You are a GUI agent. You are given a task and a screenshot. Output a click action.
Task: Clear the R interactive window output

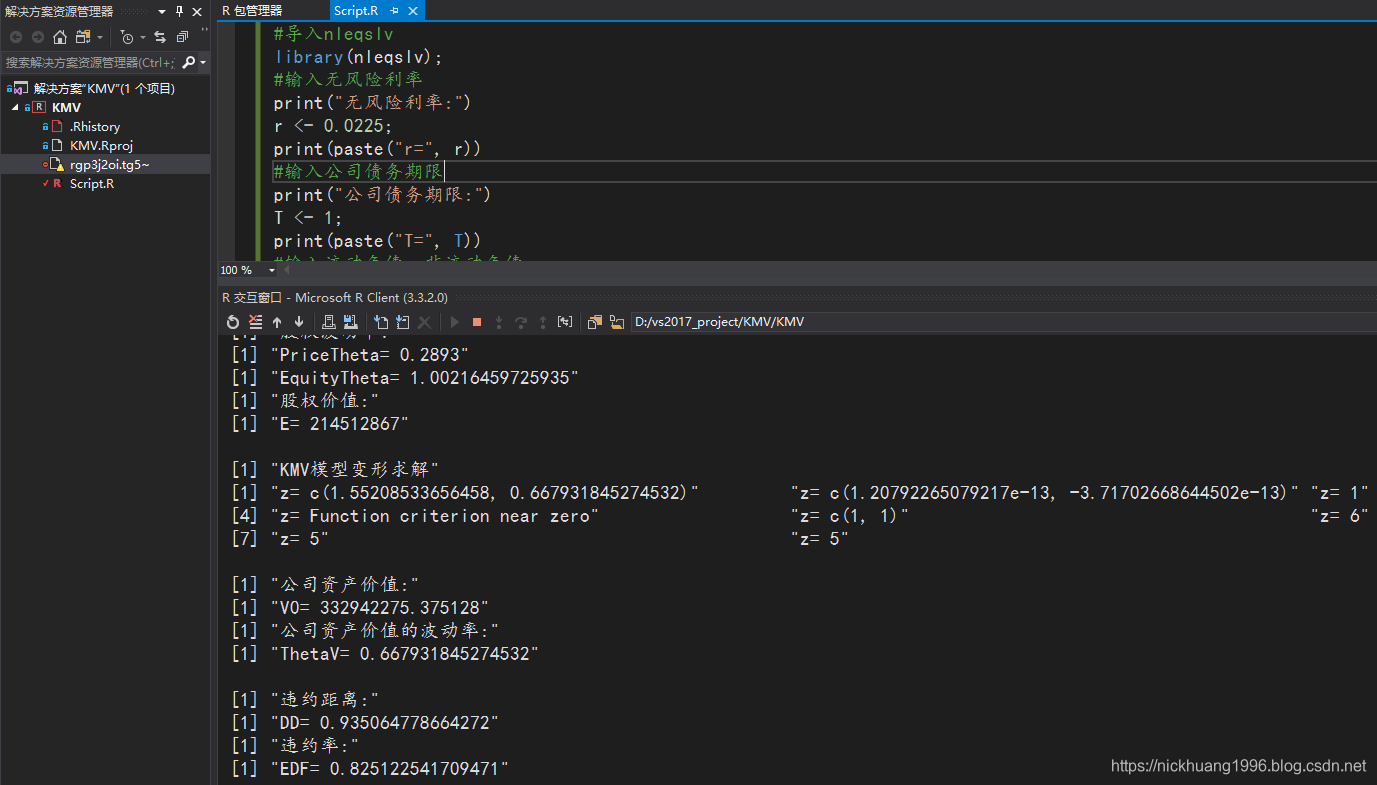click(x=255, y=322)
